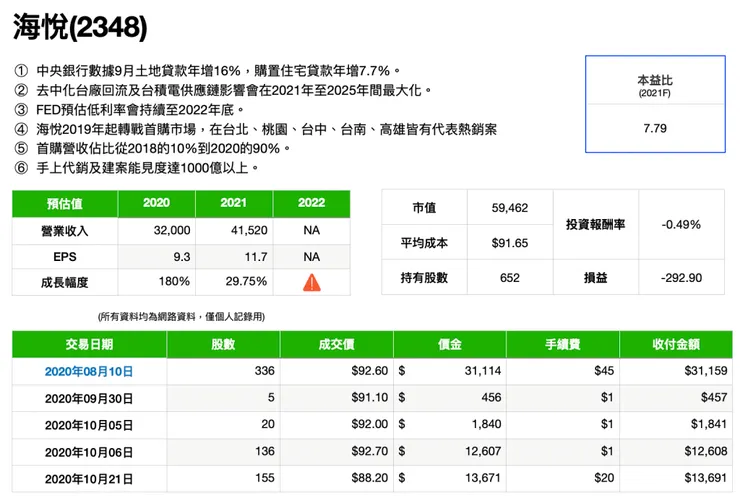This screenshot has height=501, width=740.
Task: Select fee value $45
Action: 604,370
